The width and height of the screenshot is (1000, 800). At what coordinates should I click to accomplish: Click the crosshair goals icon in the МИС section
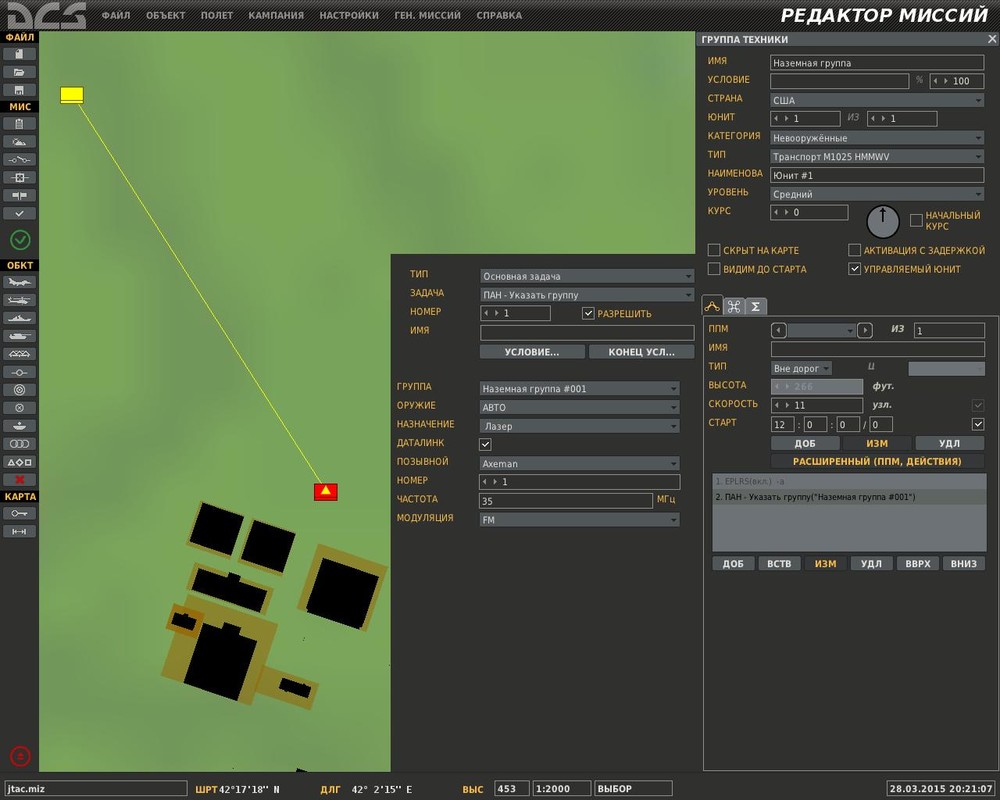19,177
